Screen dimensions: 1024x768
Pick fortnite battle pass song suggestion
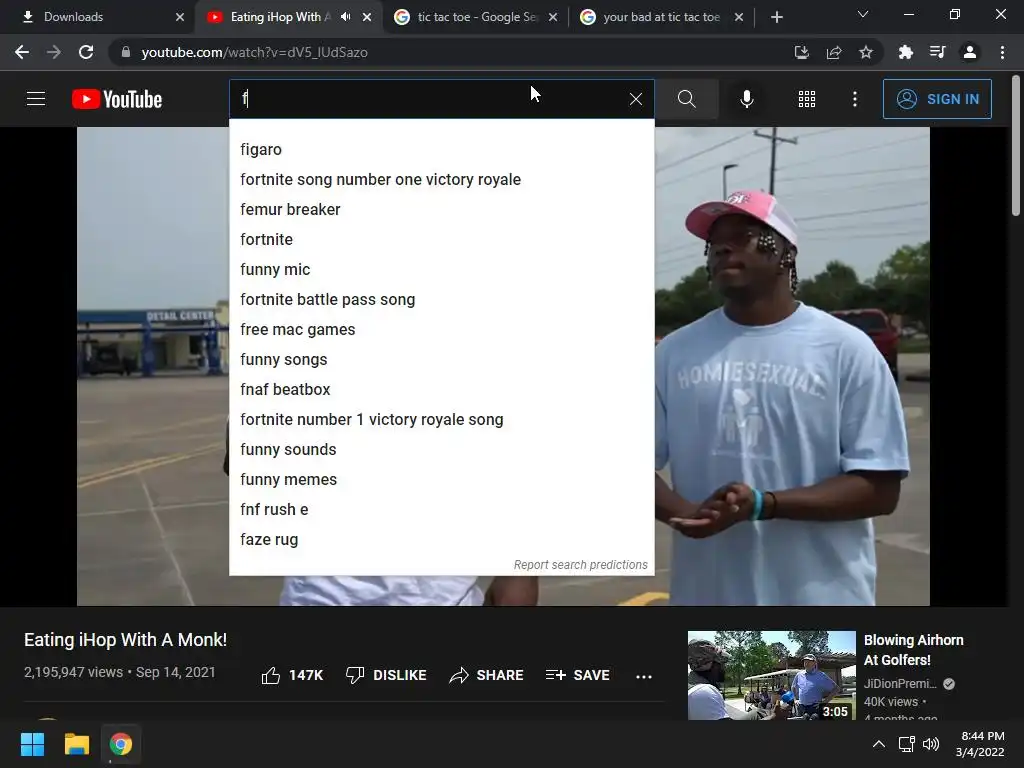(441, 300)
